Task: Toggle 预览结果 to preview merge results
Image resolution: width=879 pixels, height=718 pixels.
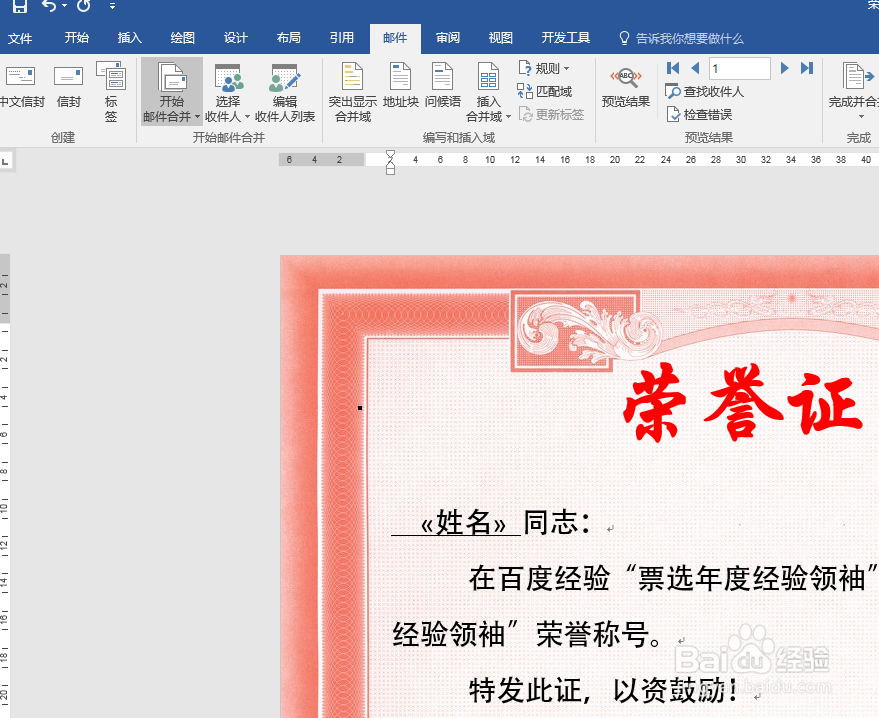Action: point(628,95)
